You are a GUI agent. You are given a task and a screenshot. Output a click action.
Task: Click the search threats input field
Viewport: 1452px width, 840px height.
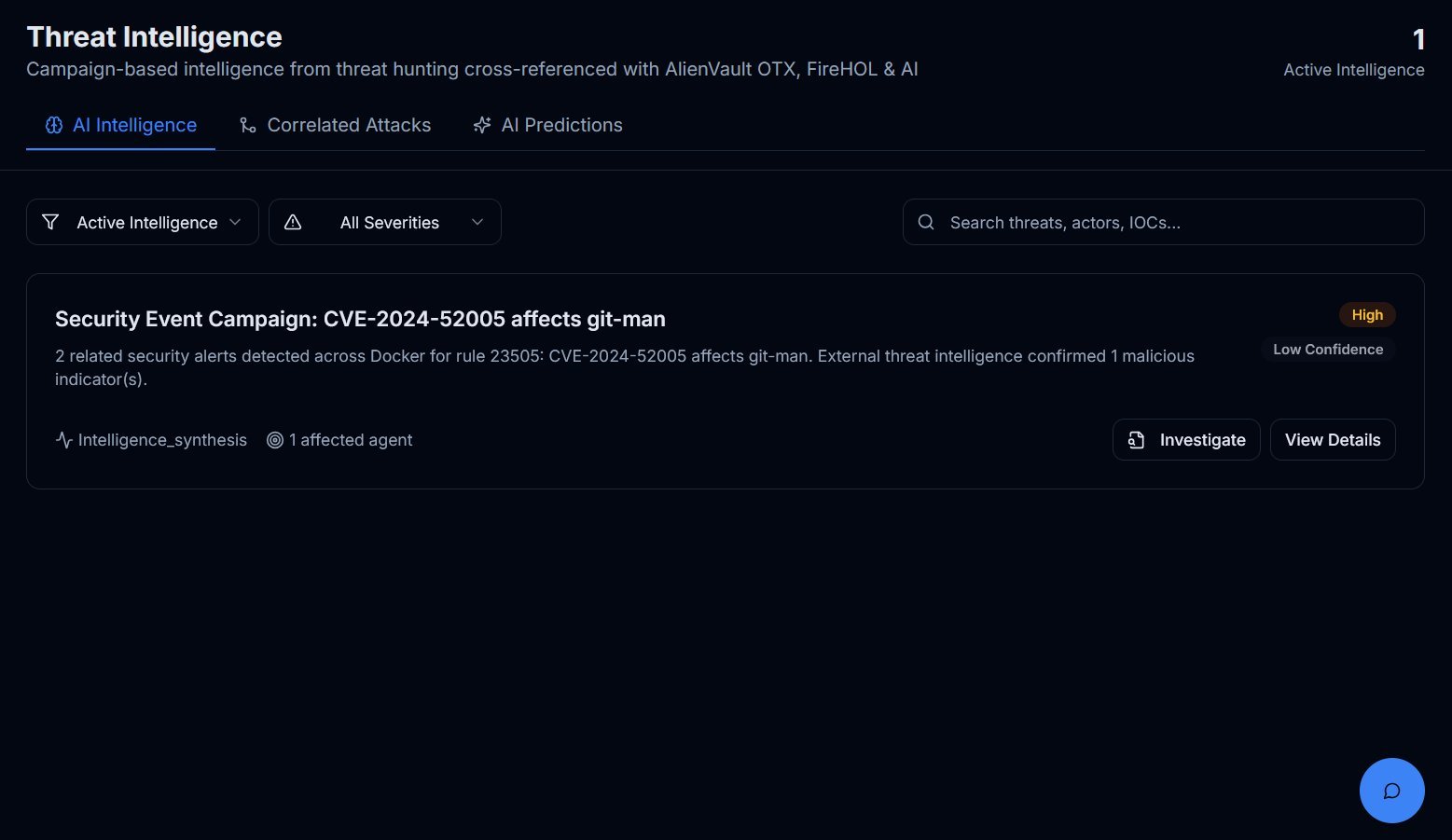(x=1175, y=222)
